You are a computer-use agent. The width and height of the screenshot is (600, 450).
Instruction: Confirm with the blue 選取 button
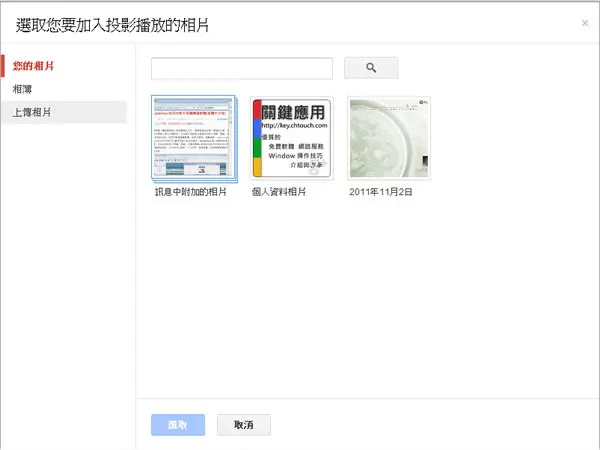[178, 425]
